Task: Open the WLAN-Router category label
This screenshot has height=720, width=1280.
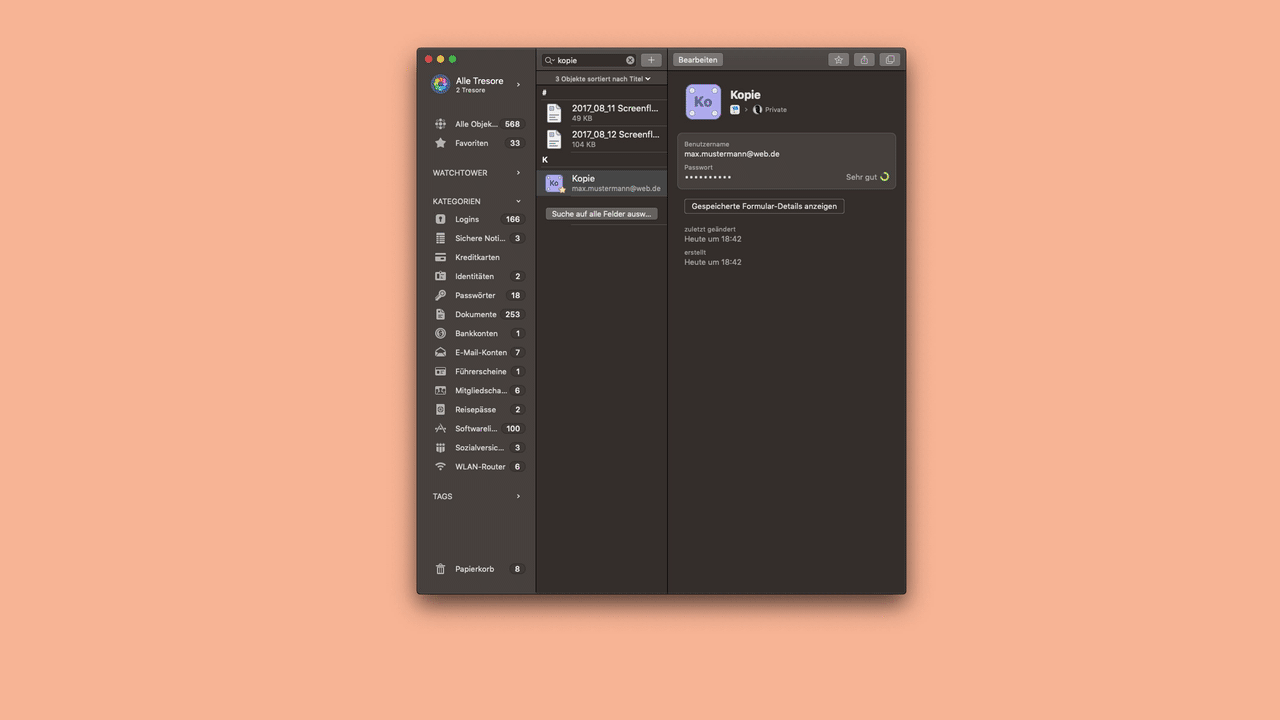Action: click(x=480, y=467)
